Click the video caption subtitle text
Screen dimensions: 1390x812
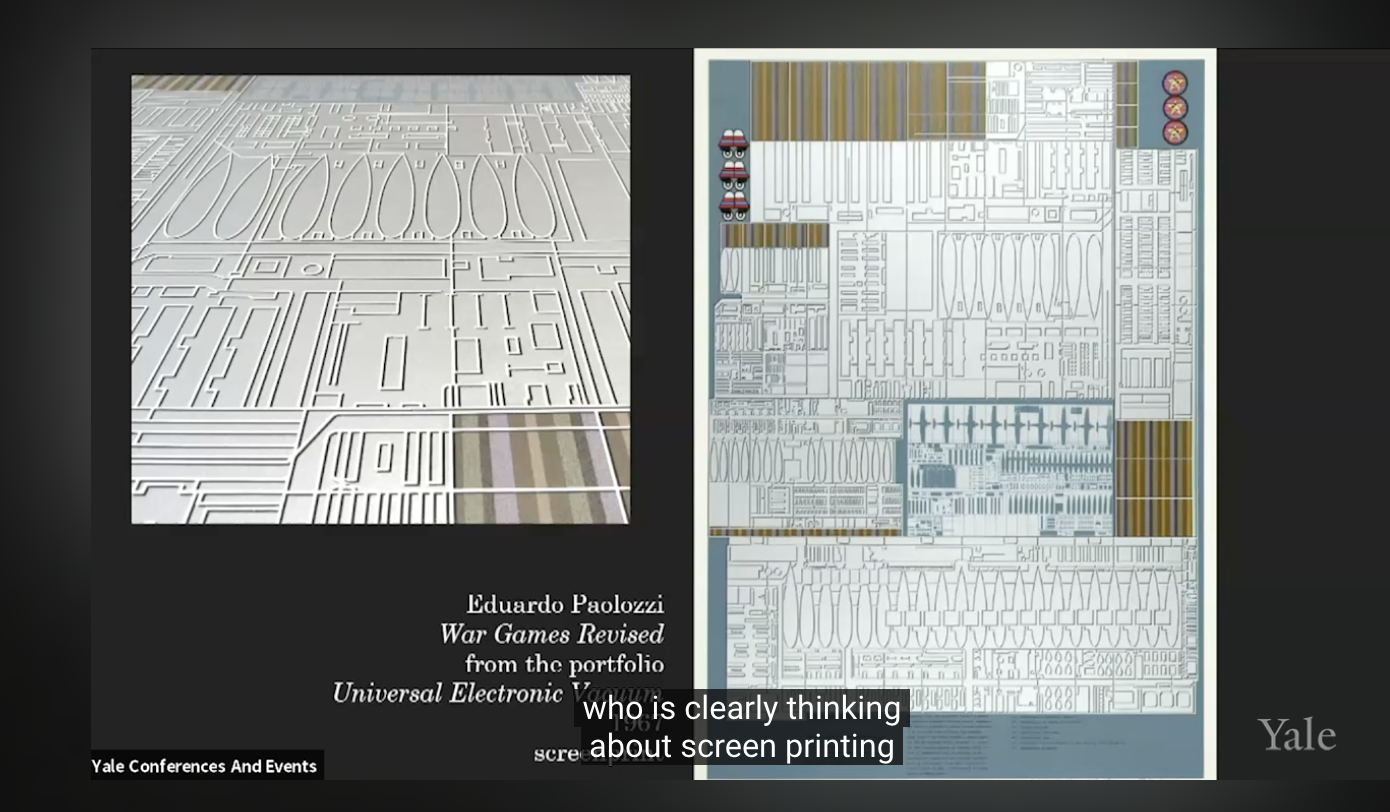click(x=741, y=727)
